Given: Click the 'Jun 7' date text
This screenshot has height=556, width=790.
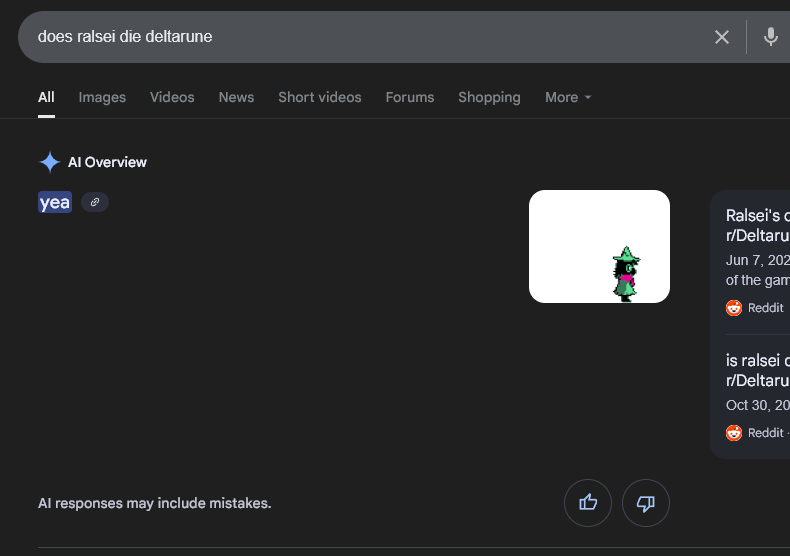Looking at the screenshot, I should click(745, 260).
